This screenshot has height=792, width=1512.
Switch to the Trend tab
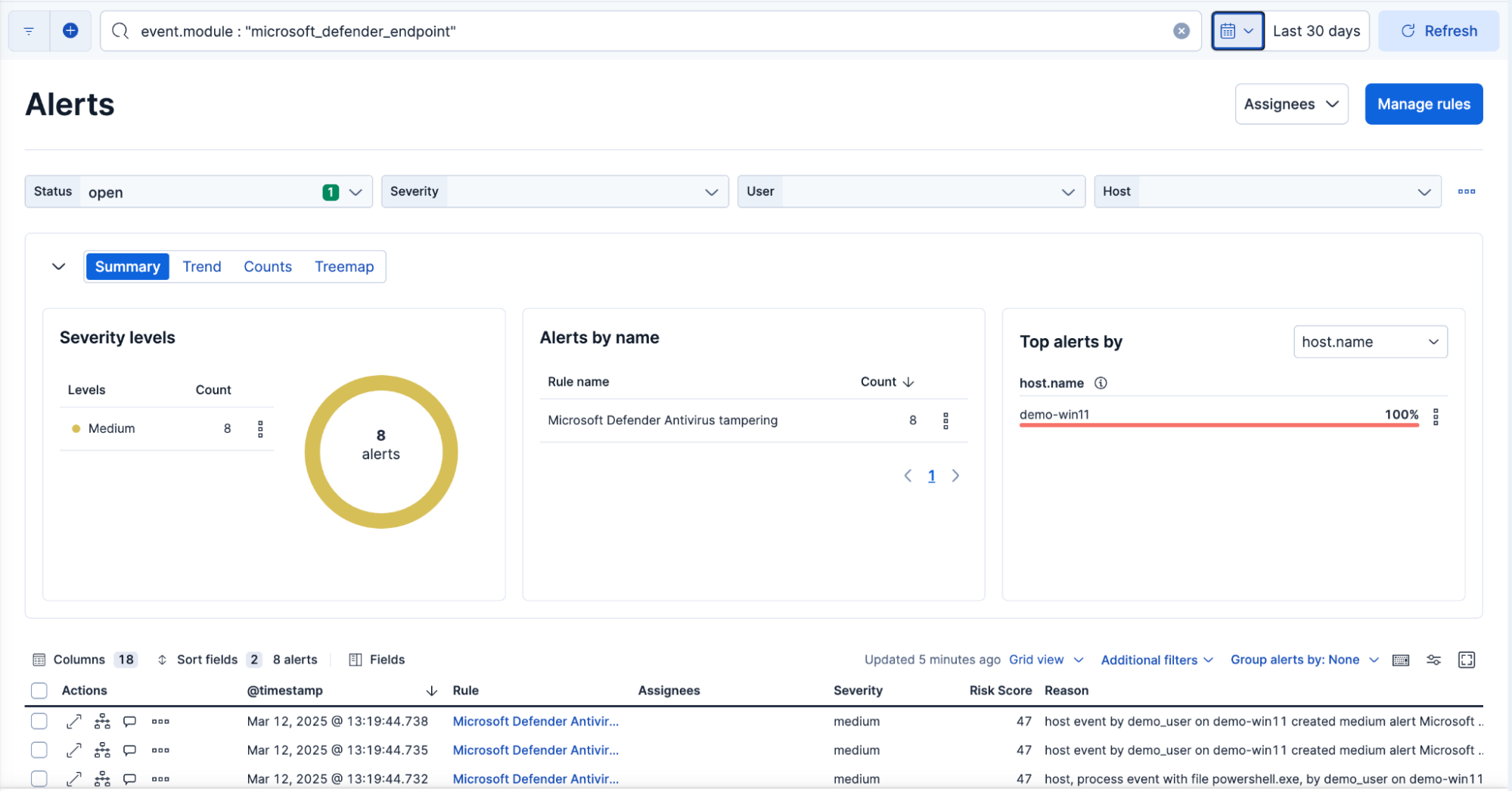(x=202, y=266)
